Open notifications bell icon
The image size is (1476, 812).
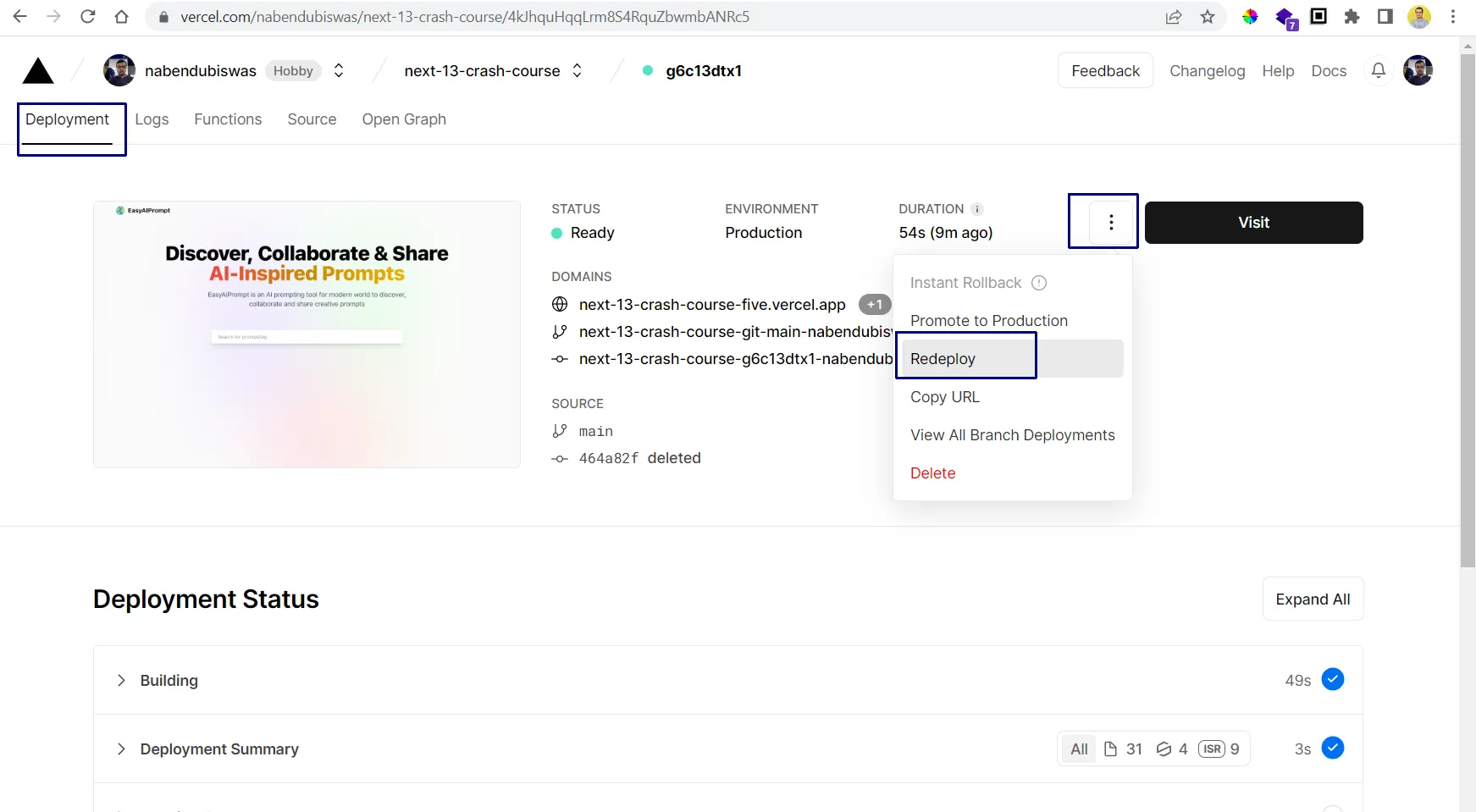point(1379,71)
